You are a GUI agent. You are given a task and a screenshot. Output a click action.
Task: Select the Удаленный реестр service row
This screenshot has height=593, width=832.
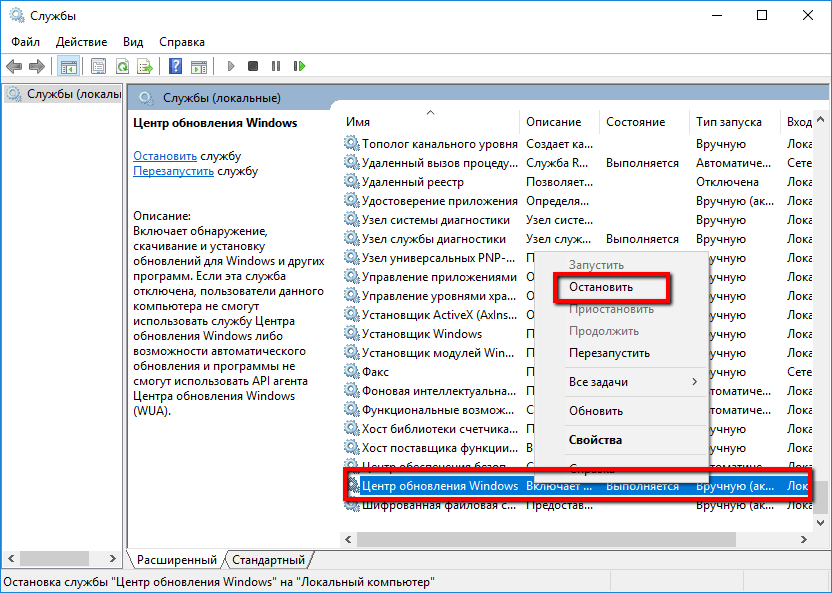pos(413,182)
